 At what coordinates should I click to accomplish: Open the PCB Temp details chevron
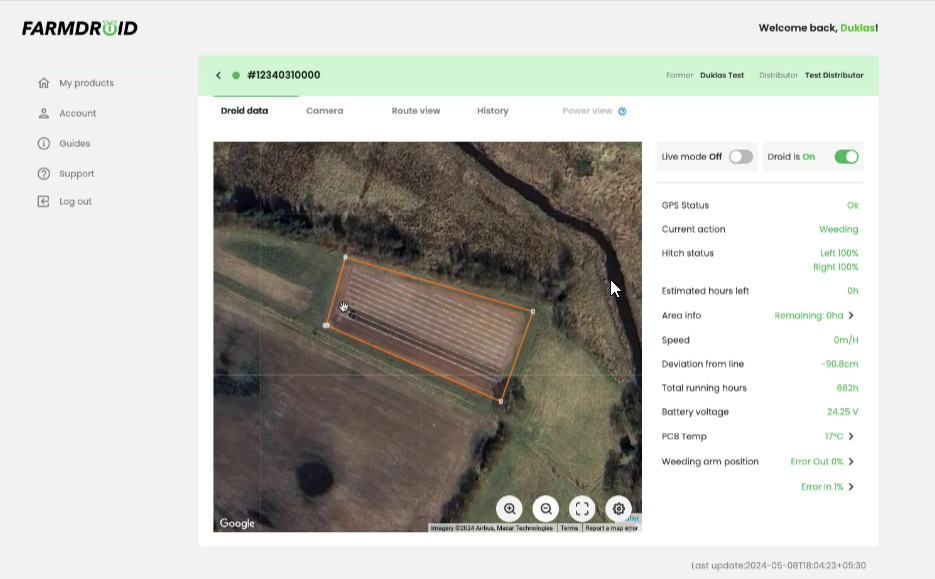click(851, 436)
